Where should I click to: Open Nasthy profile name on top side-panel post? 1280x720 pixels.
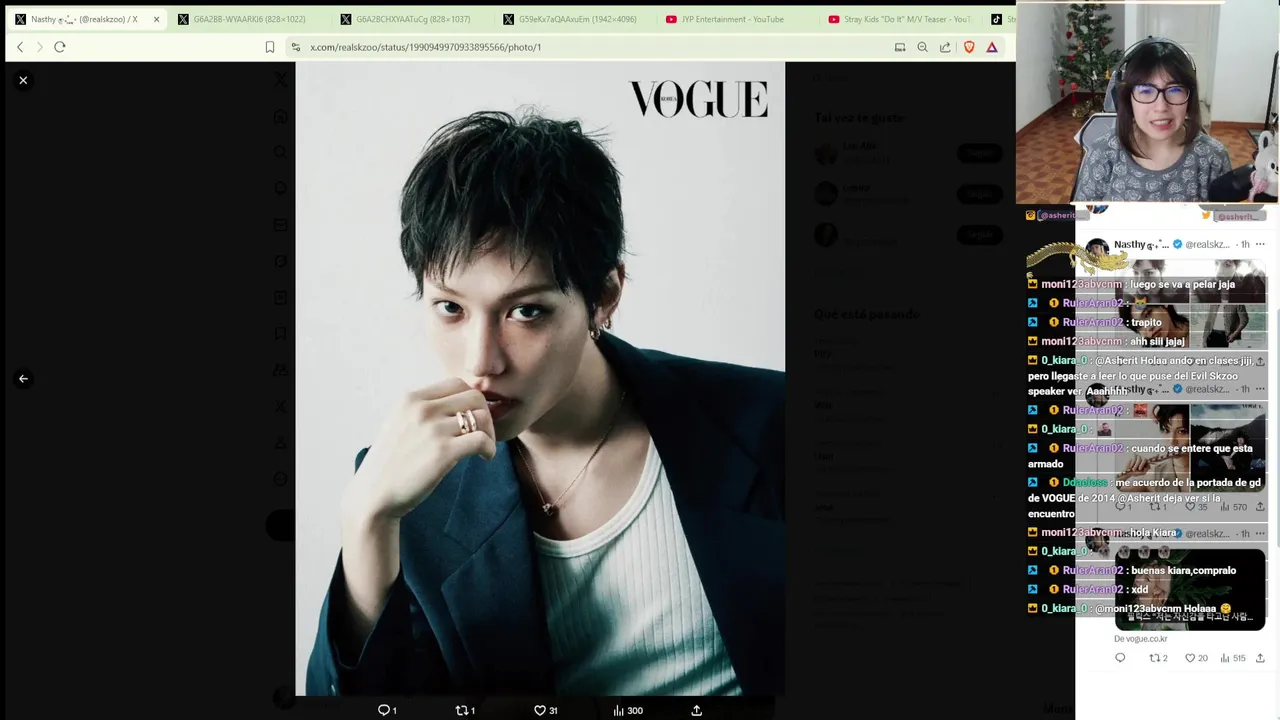[x=1141, y=244]
